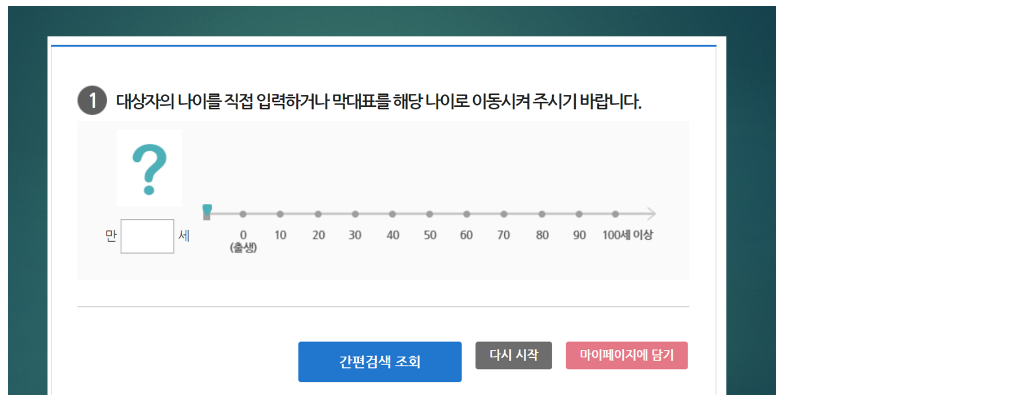Image resolution: width=1014 pixels, height=395 pixels.
Task: Click the 100세 이상 label text
Action: tap(627, 235)
